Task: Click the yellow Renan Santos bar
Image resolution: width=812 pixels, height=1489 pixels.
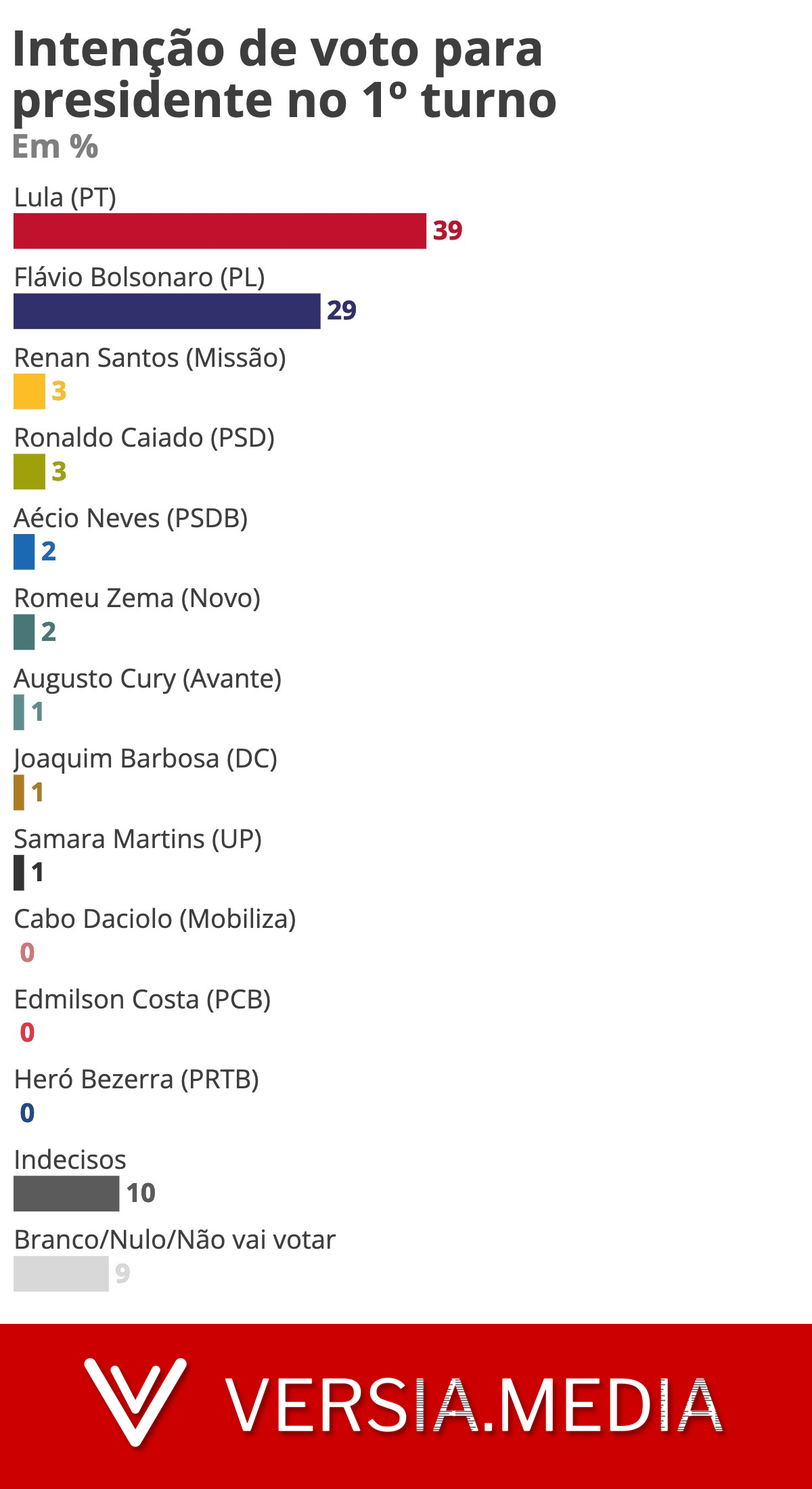Action: coord(29,391)
